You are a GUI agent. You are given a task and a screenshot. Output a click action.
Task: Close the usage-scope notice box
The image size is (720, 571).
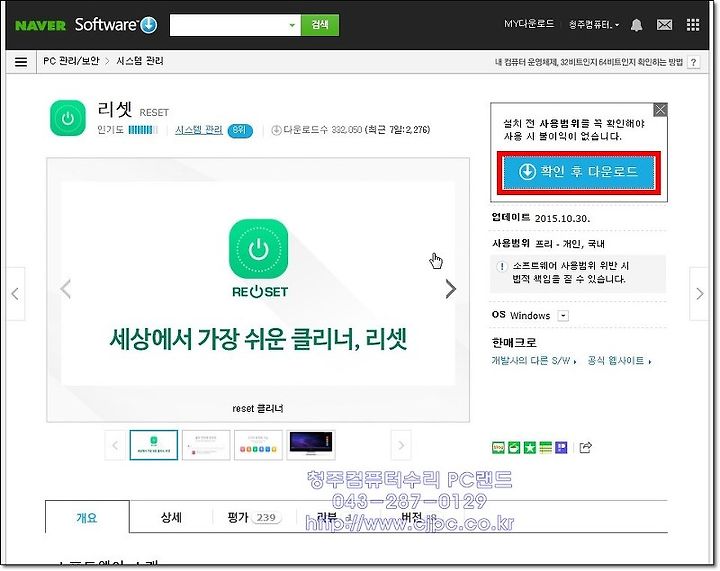[x=660, y=110]
